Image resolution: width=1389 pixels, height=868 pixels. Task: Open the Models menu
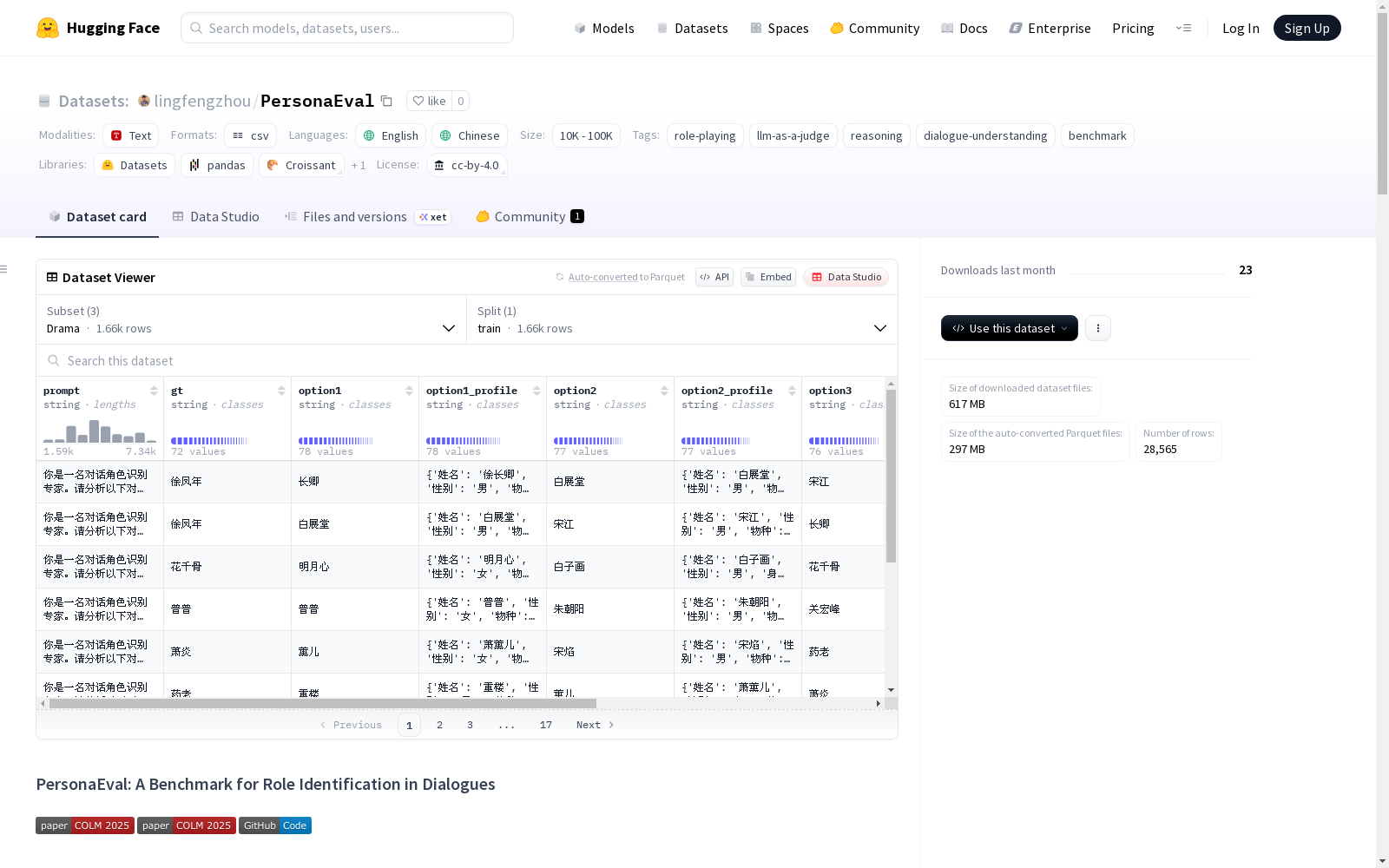pyautogui.click(x=604, y=28)
